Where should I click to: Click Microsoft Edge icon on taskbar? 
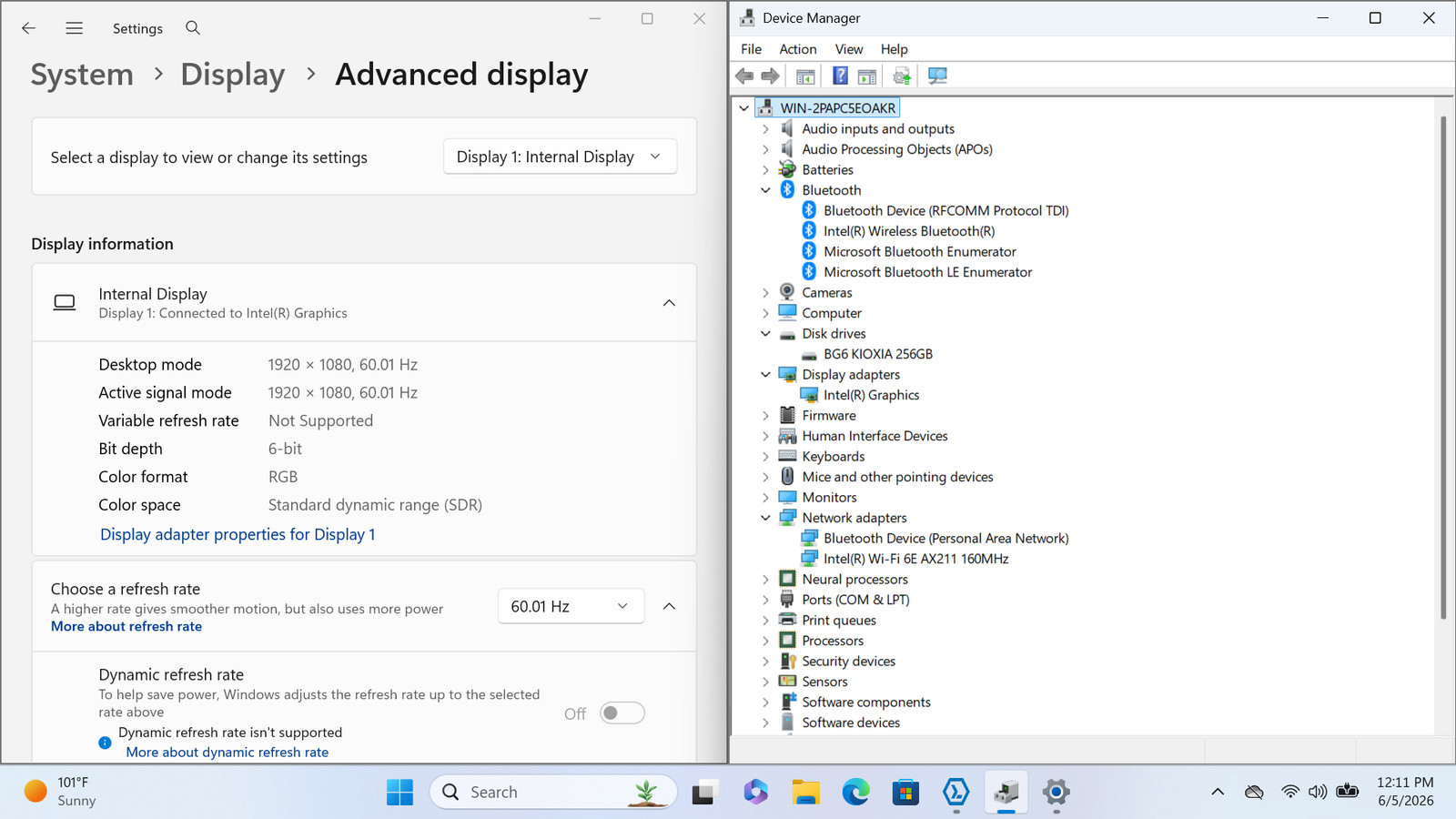pyautogui.click(x=855, y=792)
